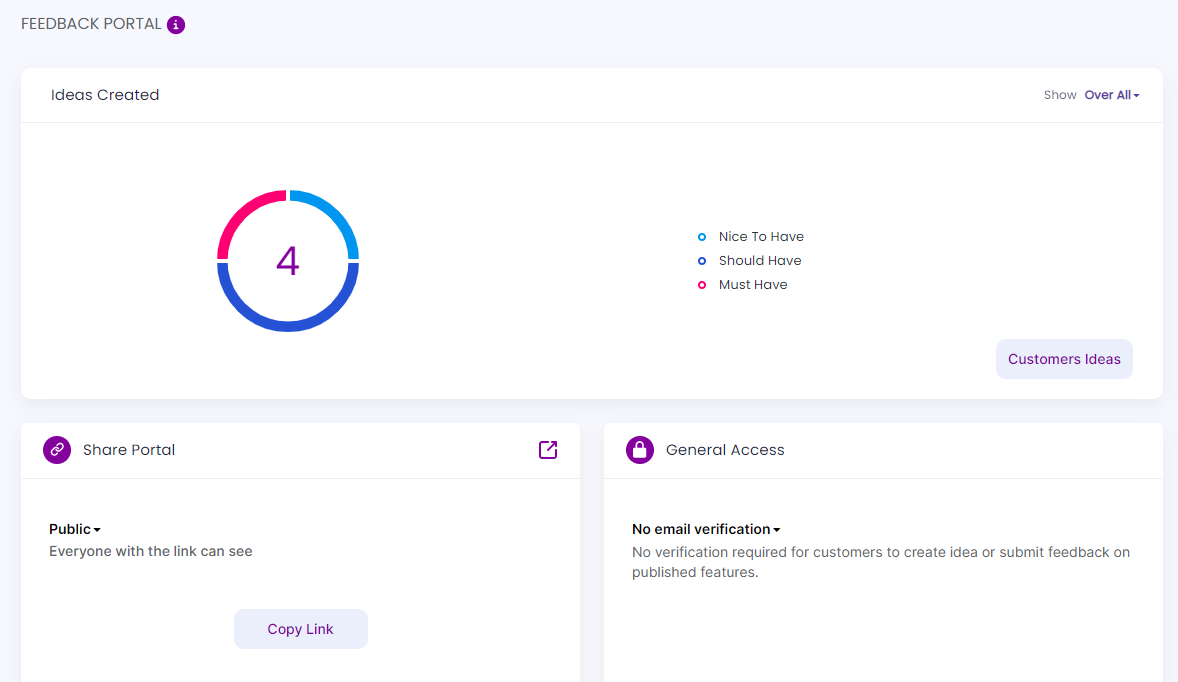Click the Copy Link button
1178x682 pixels.
click(300, 628)
